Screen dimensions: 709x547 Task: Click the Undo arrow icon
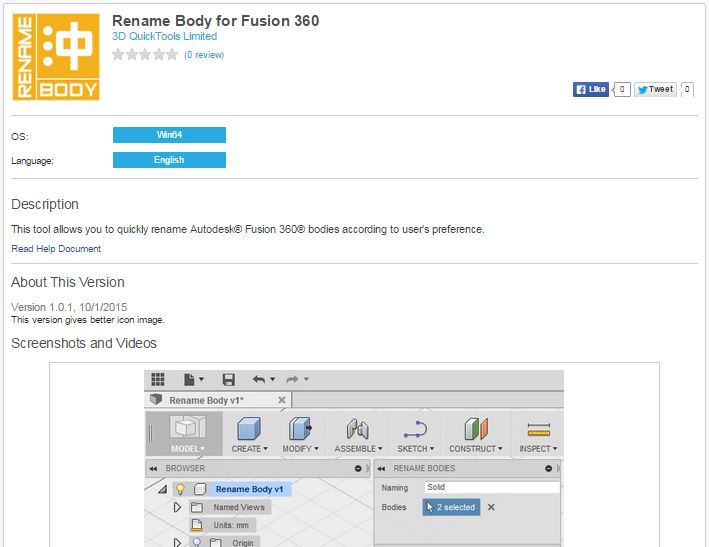(x=259, y=379)
